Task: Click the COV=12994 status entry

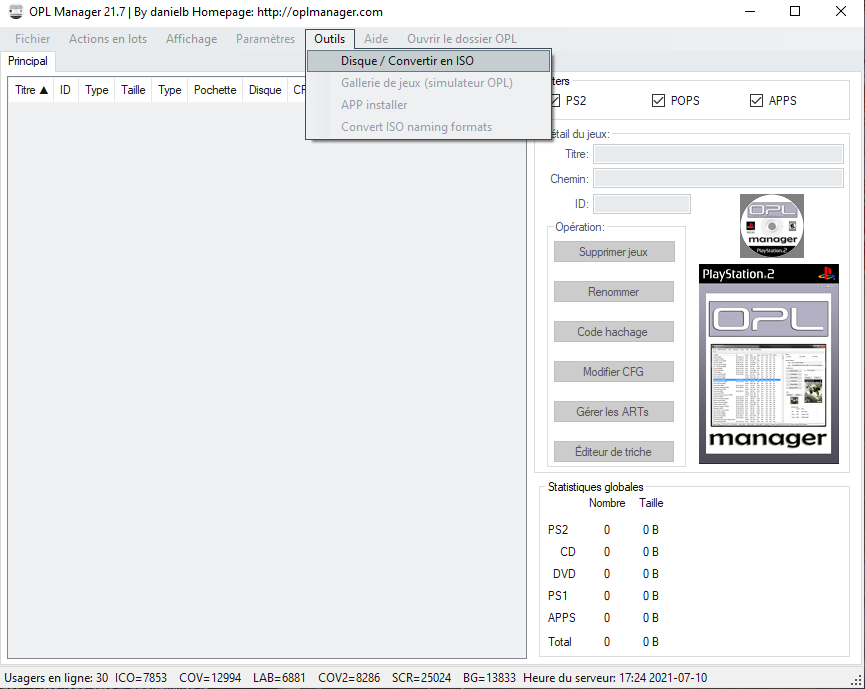Action: pyautogui.click(x=210, y=677)
